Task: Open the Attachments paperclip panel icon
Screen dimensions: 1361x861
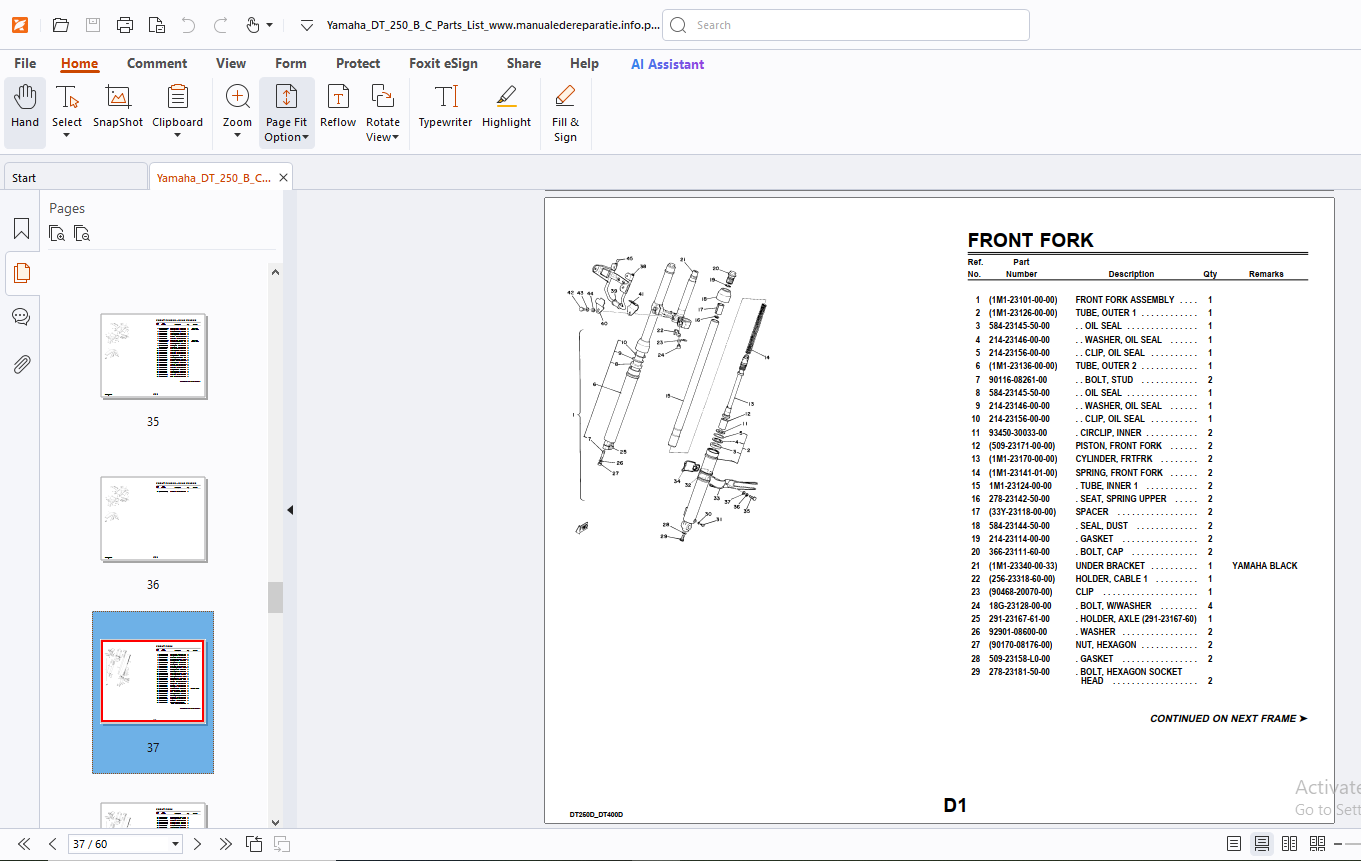Action: [21, 364]
